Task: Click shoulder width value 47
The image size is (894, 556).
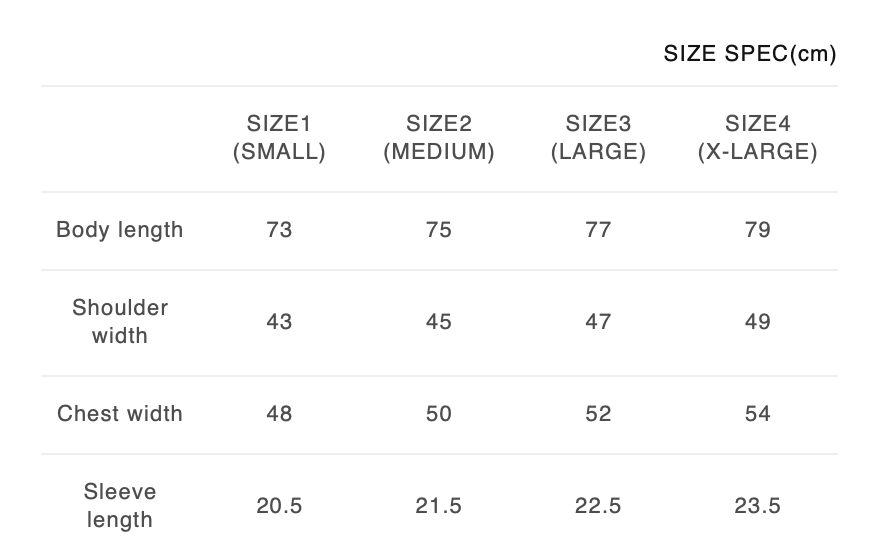Action: pos(598,322)
